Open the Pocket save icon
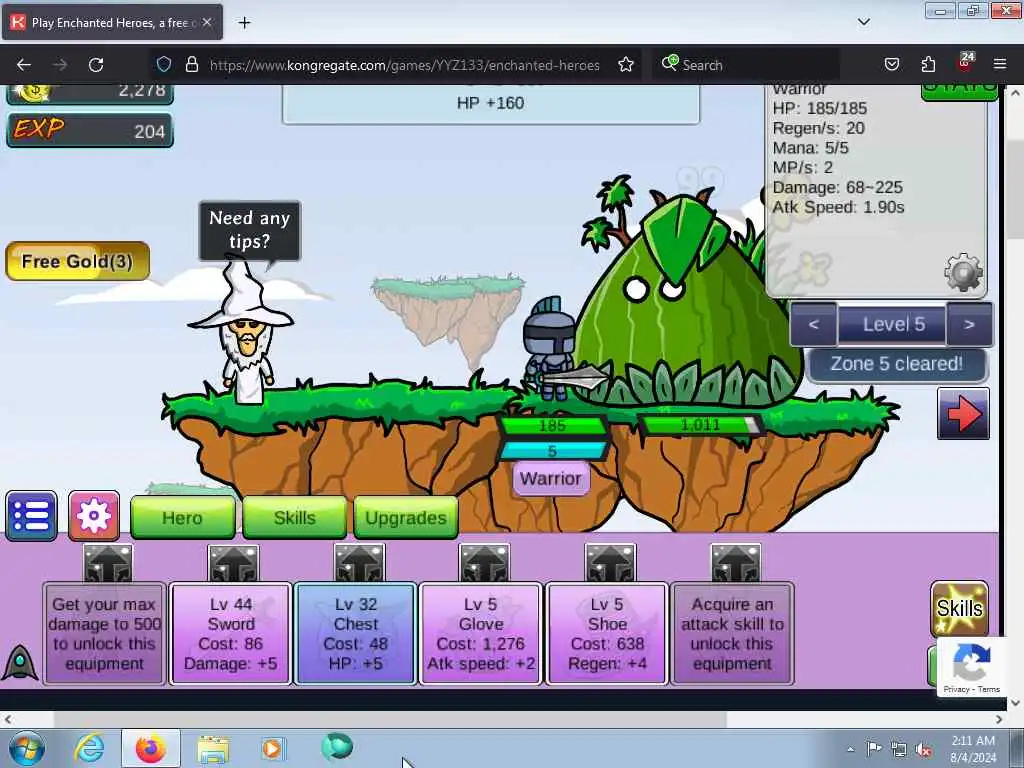Screen dimensions: 1024x768 point(891,65)
